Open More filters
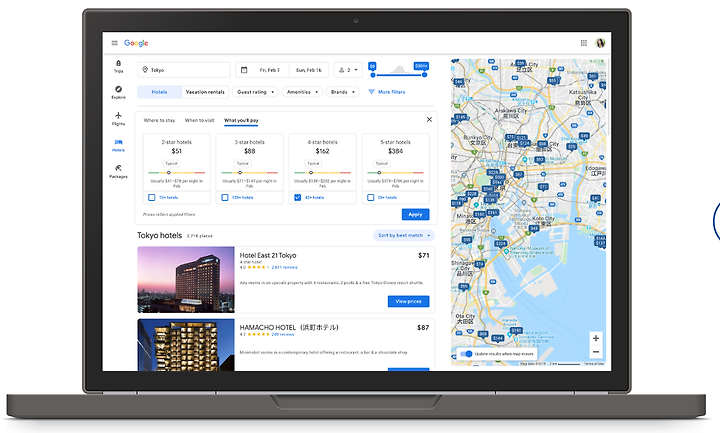The image size is (720, 433). (387, 92)
